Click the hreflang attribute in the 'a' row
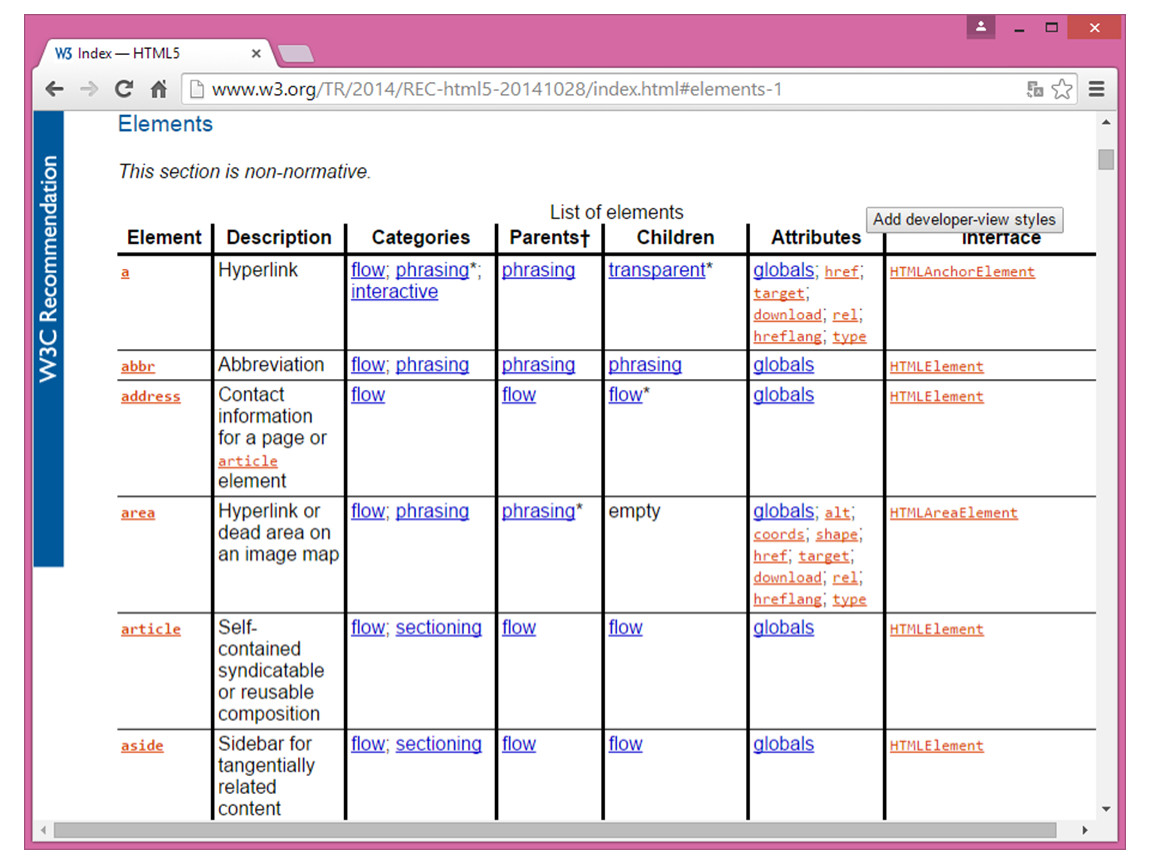The height and width of the screenshot is (864, 1150). (x=787, y=337)
